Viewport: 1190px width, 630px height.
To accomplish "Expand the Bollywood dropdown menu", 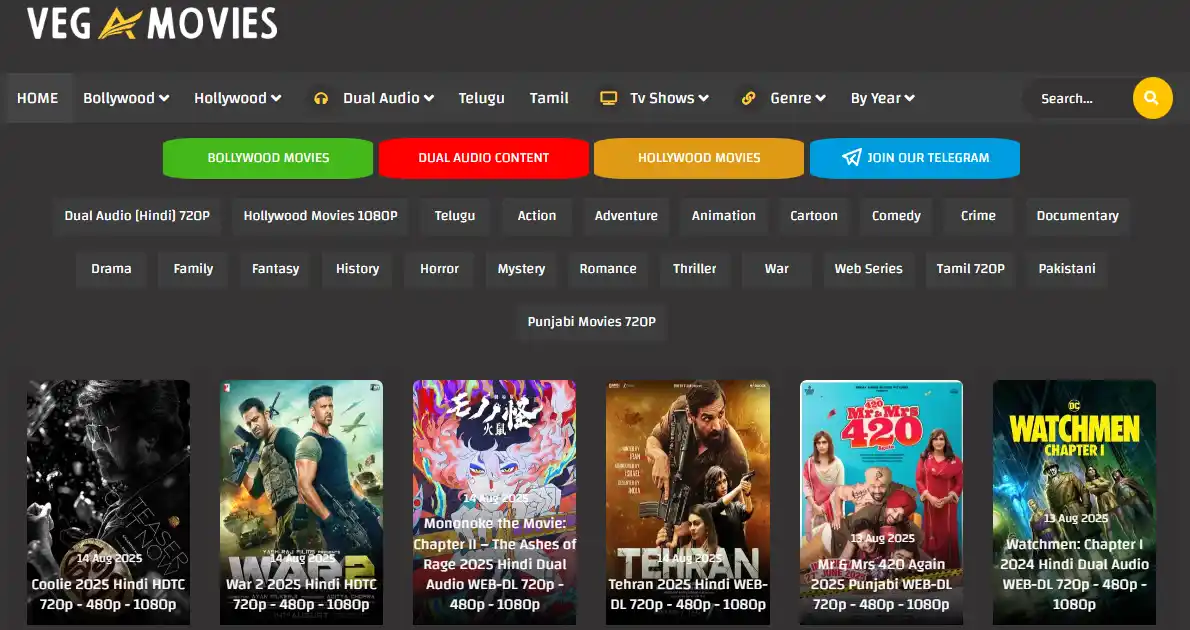I will point(126,98).
